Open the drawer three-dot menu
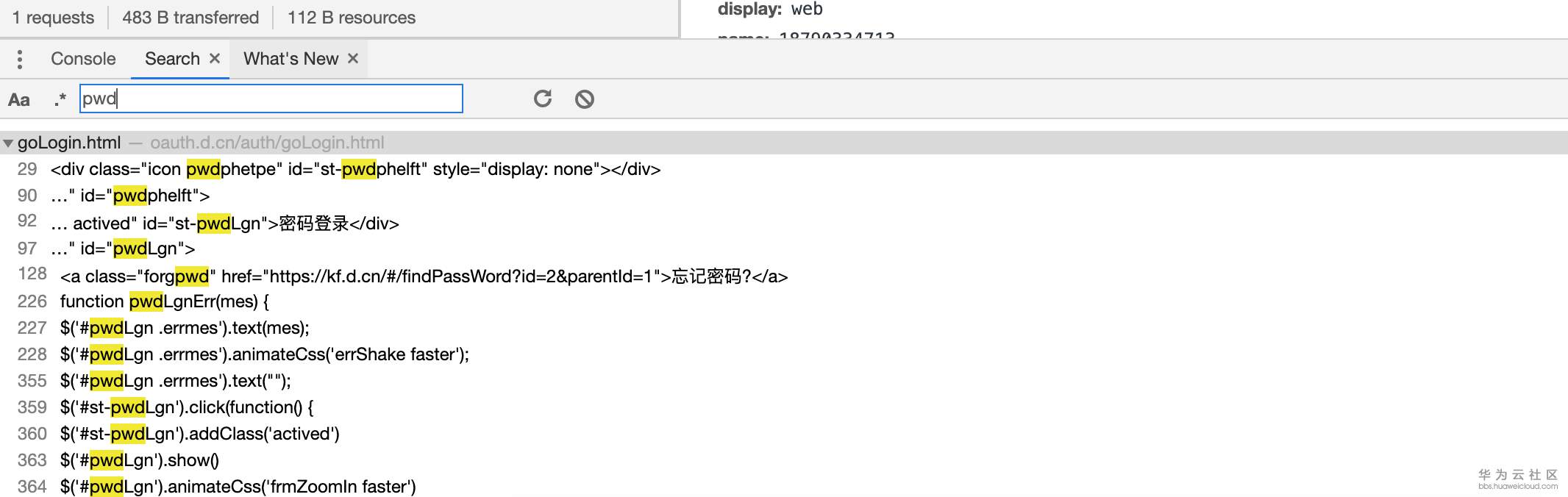1568x497 pixels. 20,59
